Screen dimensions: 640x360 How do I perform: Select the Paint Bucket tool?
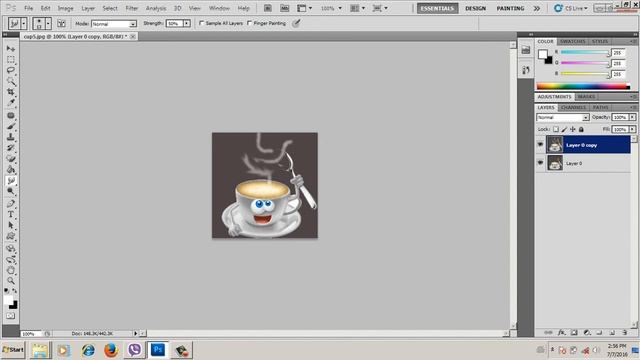coord(11,169)
